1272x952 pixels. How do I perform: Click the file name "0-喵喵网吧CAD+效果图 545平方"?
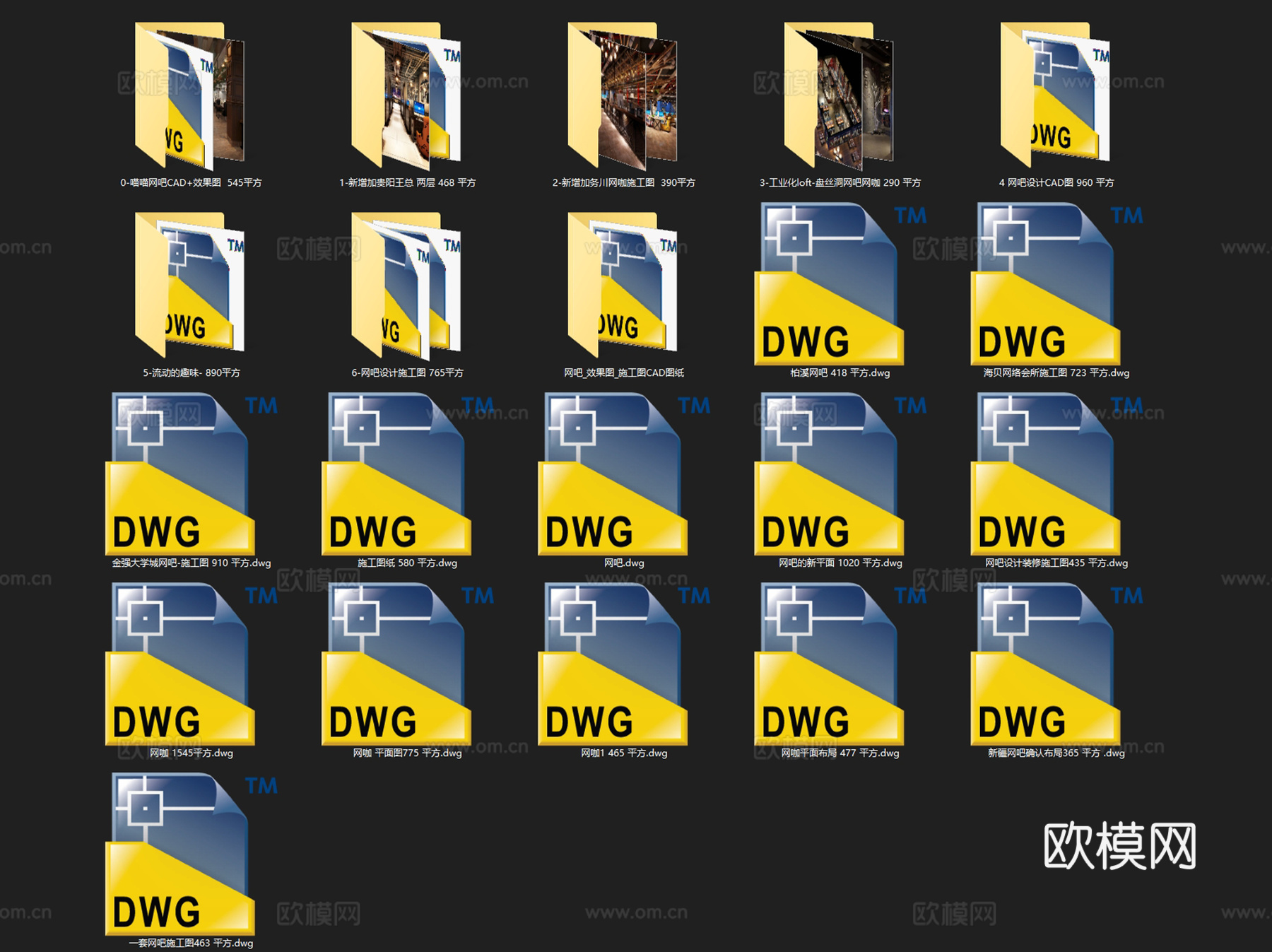191,182
